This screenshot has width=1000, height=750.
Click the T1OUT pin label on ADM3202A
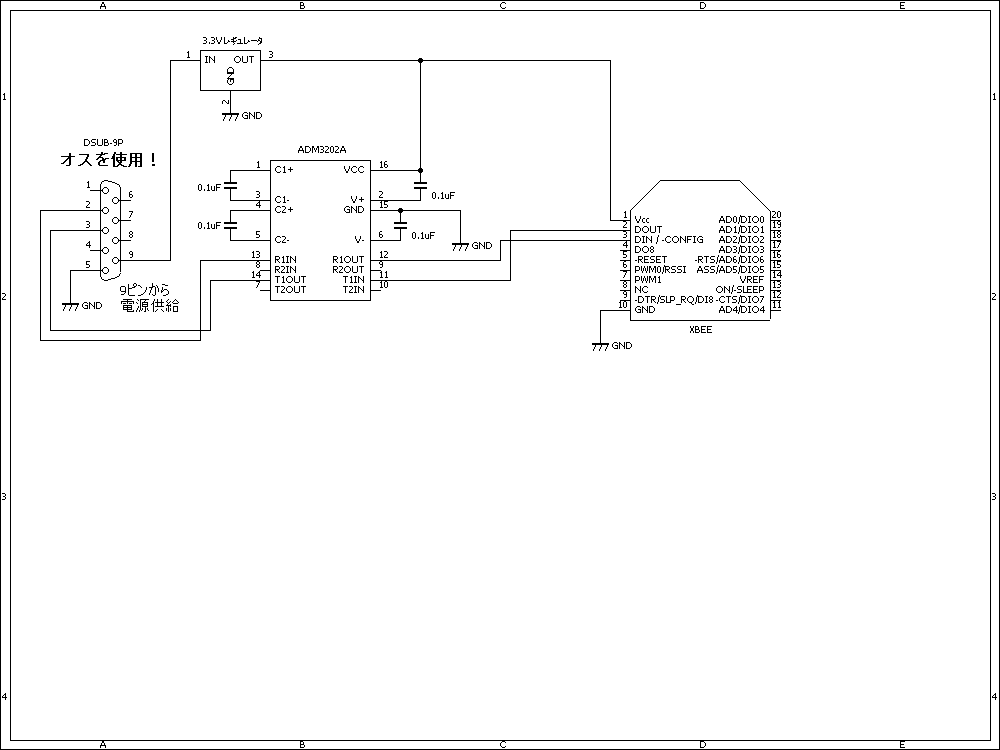pos(290,280)
